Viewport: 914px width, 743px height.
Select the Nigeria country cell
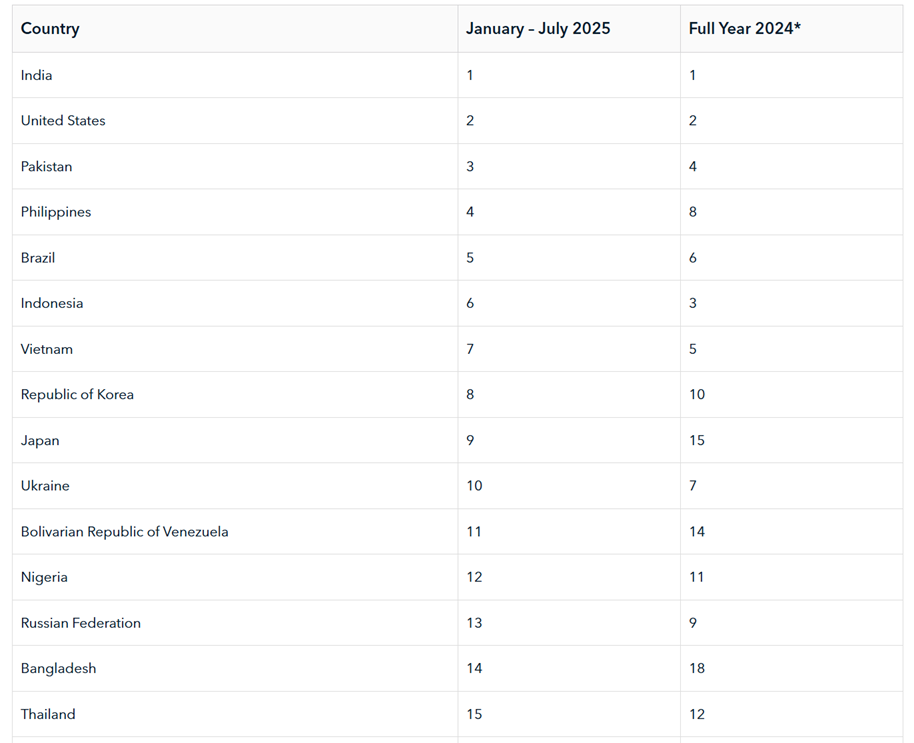(44, 577)
